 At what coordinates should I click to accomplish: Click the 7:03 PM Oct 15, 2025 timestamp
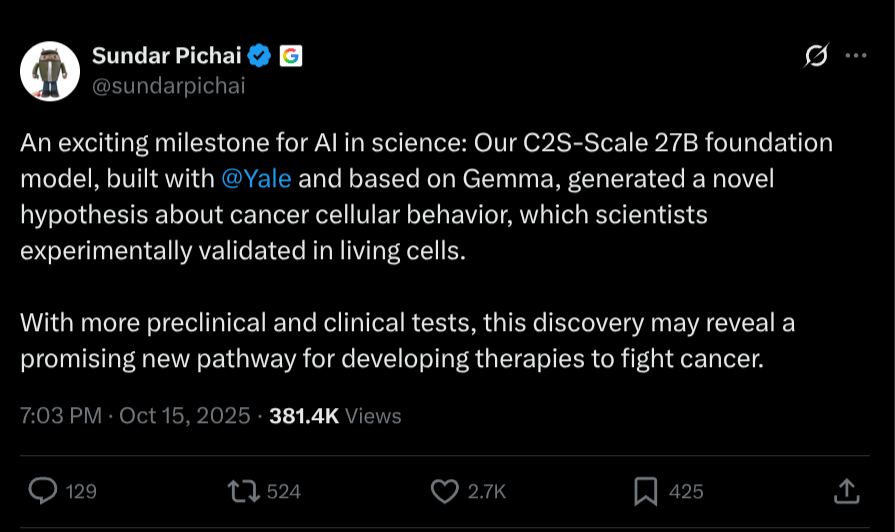tap(135, 416)
